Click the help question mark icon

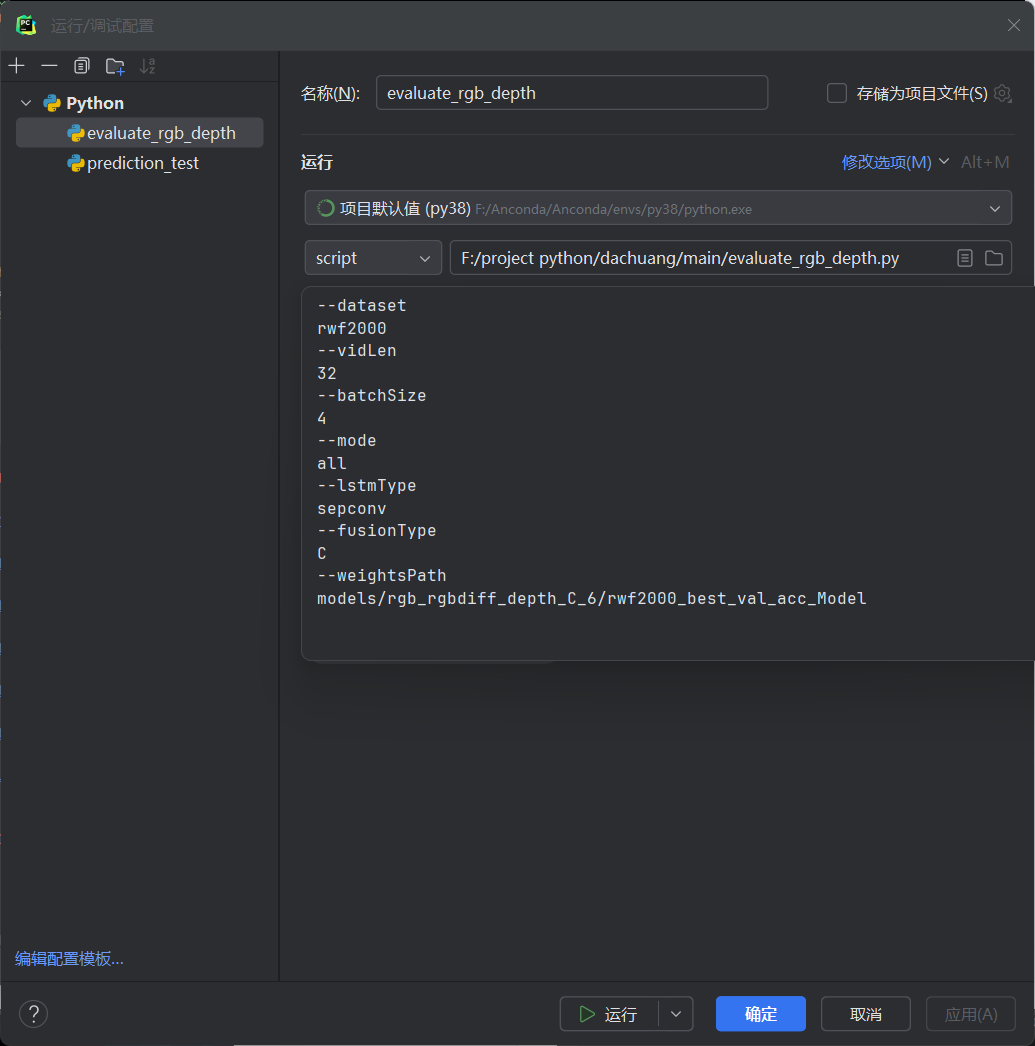(x=33, y=1014)
